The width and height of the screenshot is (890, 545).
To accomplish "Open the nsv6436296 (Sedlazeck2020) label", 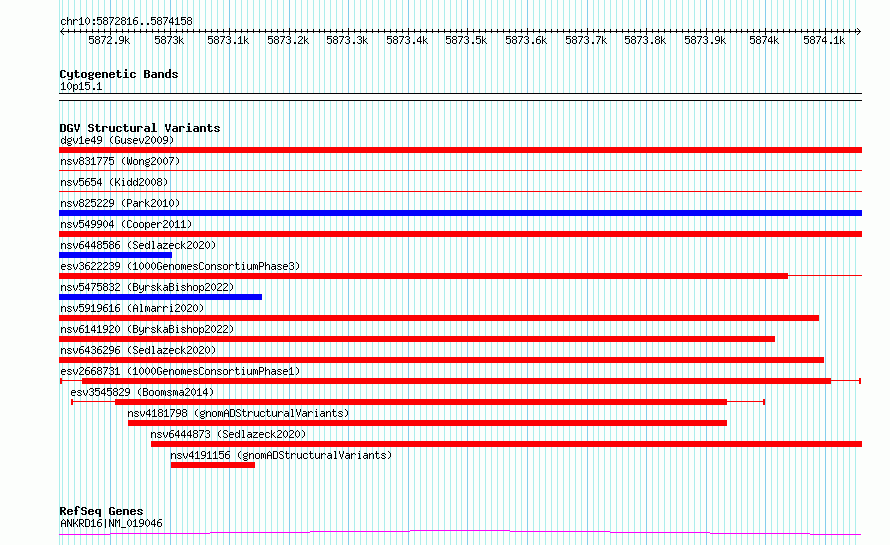I will click(138, 350).
